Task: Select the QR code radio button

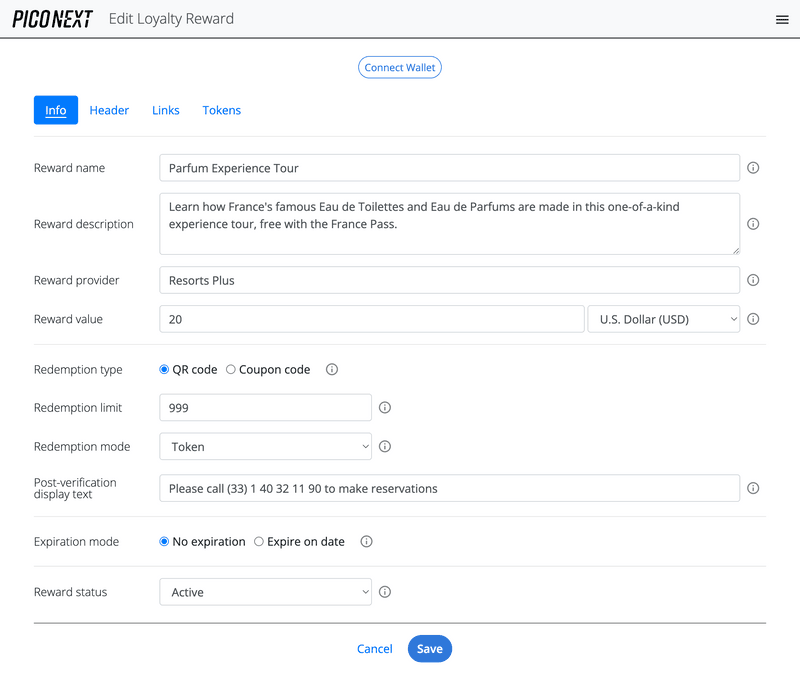Action: tap(165, 370)
